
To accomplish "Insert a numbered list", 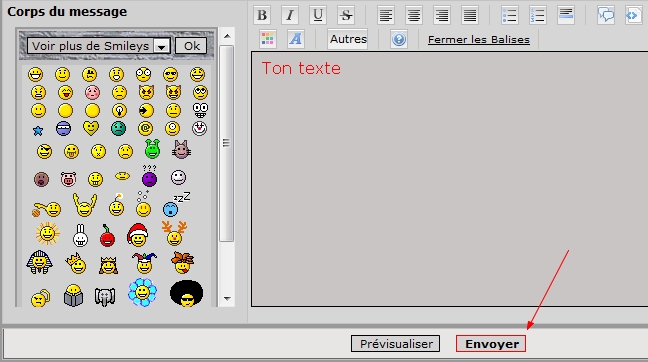I will [x=538, y=15].
